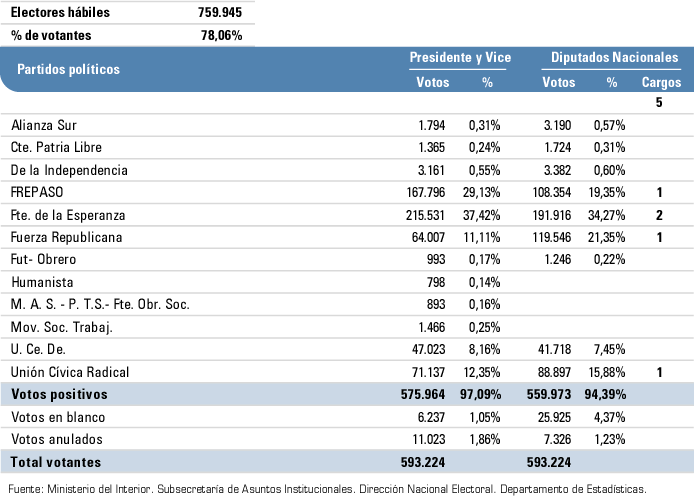Select the Fte. de la Esperanza row
Image resolution: width=694 pixels, height=498 pixels.
point(71,214)
